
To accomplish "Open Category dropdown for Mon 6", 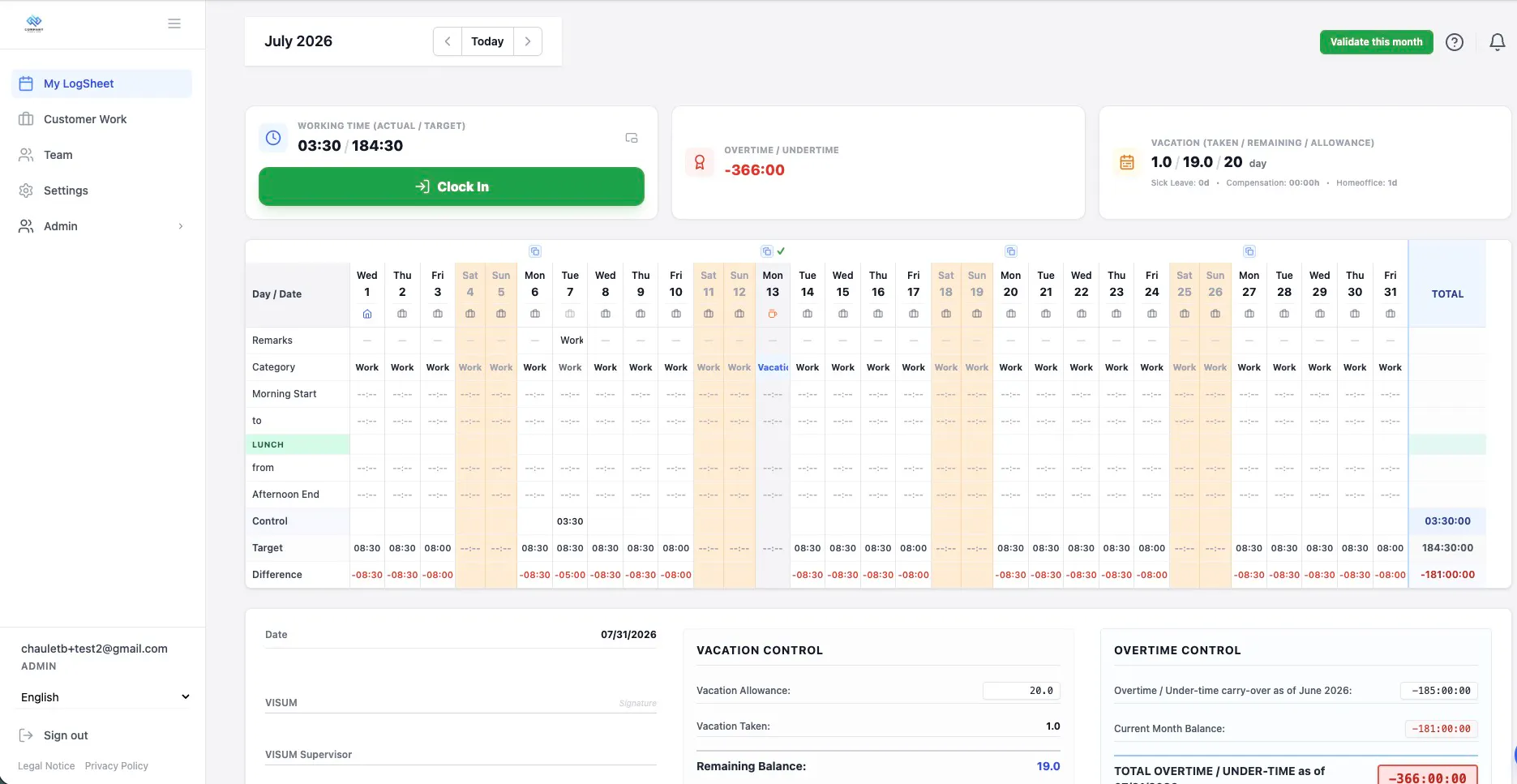I will 535,367.
